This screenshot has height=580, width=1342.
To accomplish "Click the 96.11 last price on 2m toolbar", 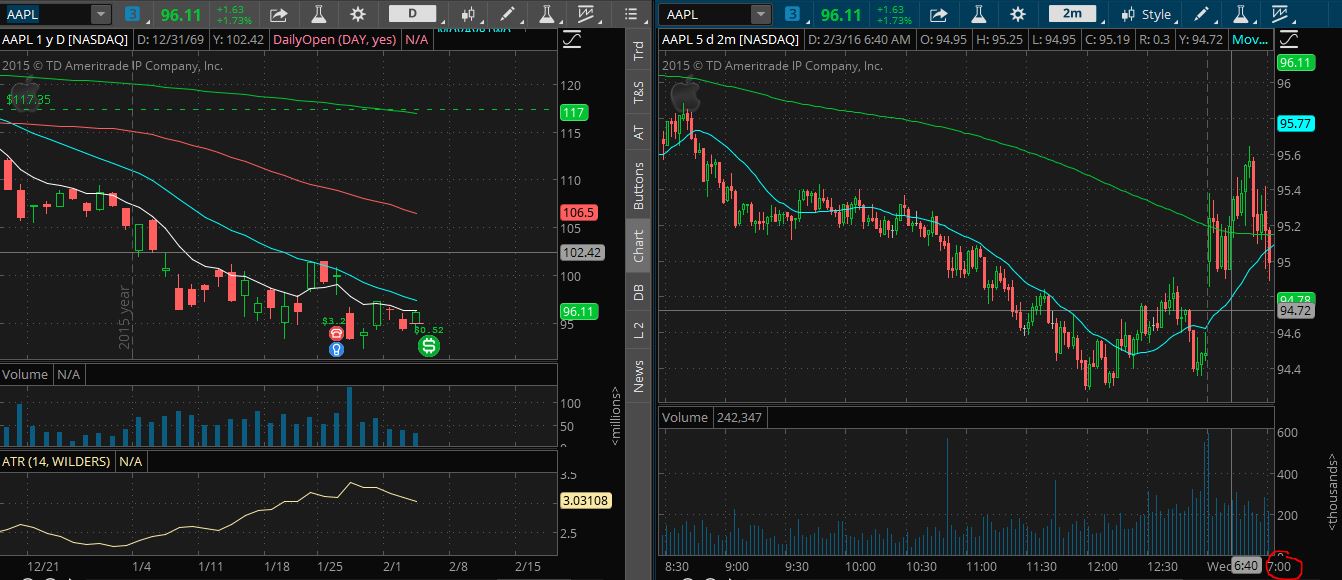I will 840,15.
